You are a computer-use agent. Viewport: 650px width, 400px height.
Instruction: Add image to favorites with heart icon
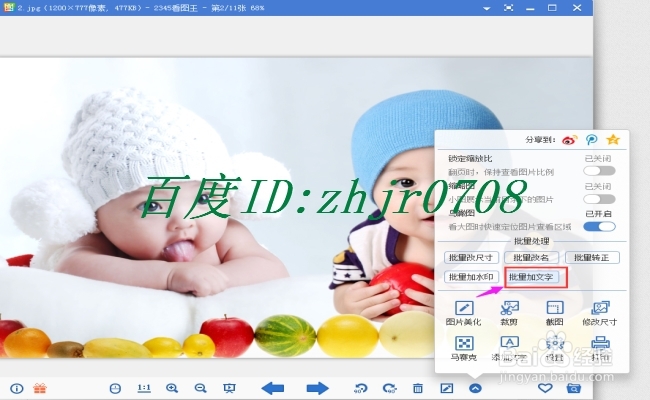pos(545,388)
